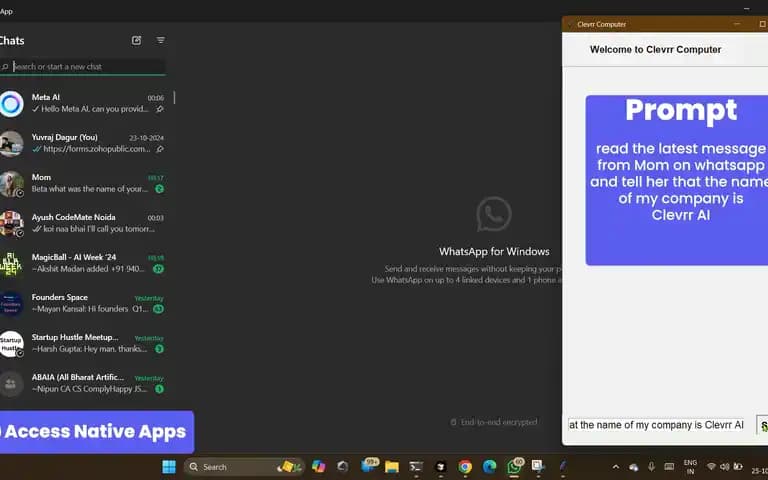Click the speaker volume tray icon
768x480 pixels.
pyautogui.click(x=724, y=466)
